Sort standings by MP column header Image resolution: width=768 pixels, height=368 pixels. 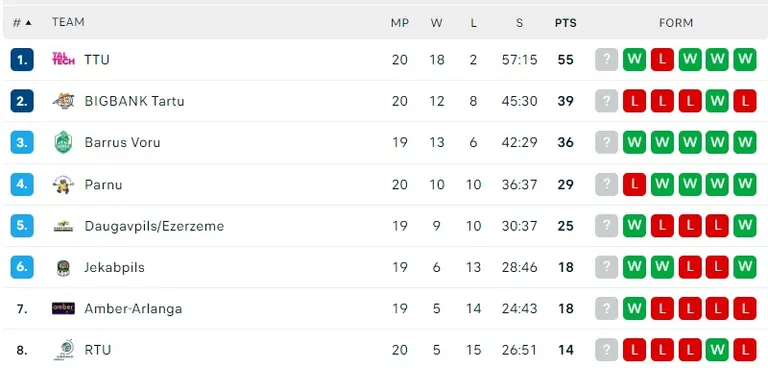coord(400,23)
